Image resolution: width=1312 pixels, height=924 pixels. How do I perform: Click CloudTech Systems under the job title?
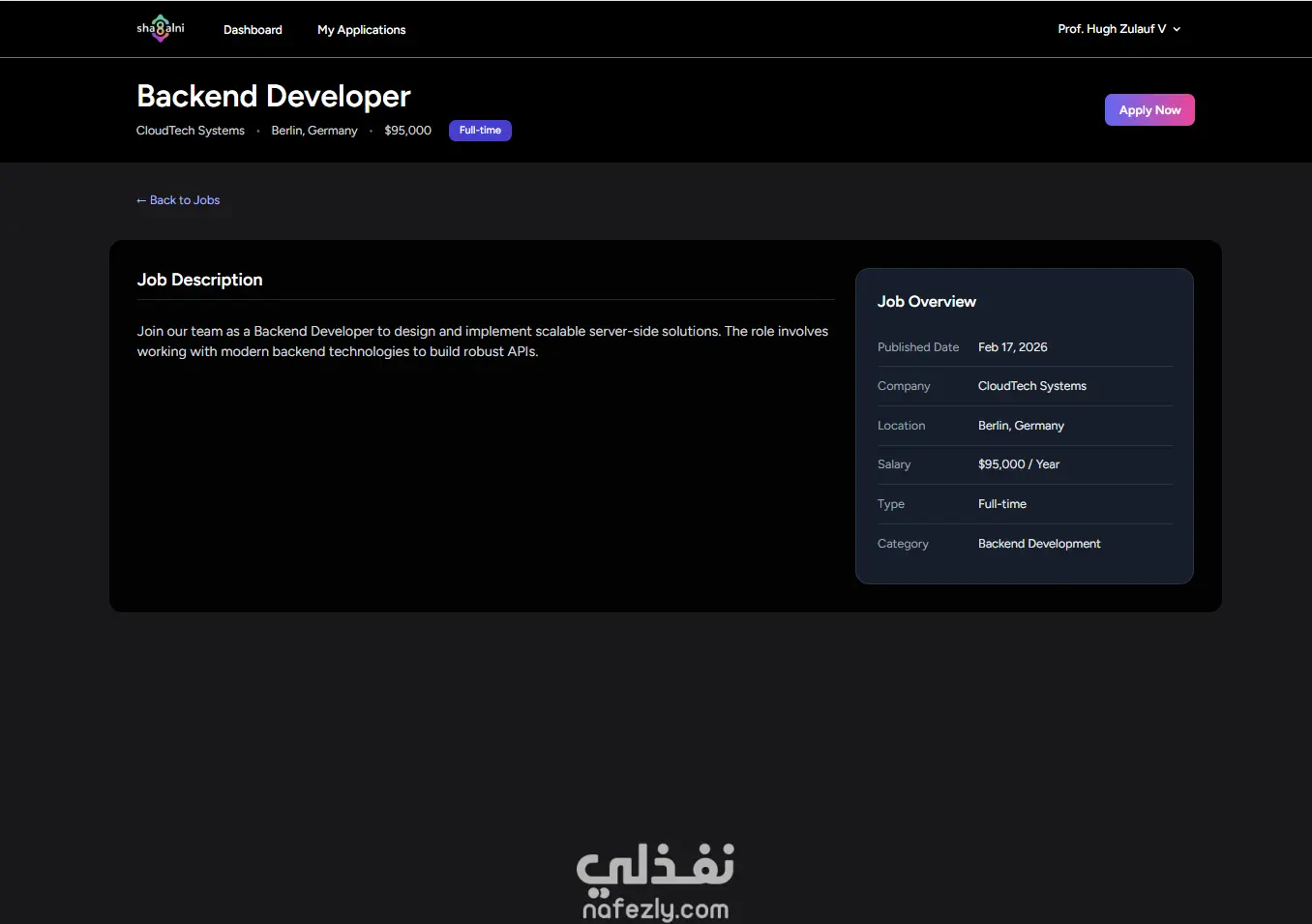191,131
